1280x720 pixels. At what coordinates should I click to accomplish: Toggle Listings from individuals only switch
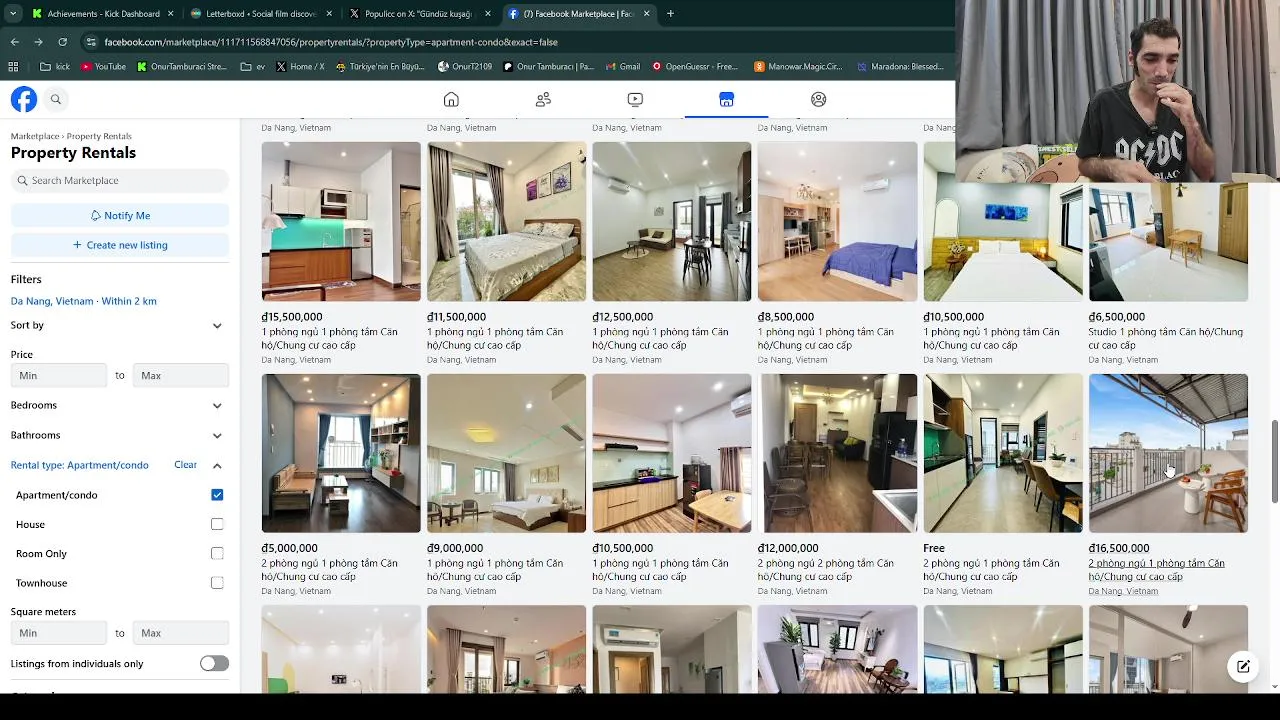214,663
